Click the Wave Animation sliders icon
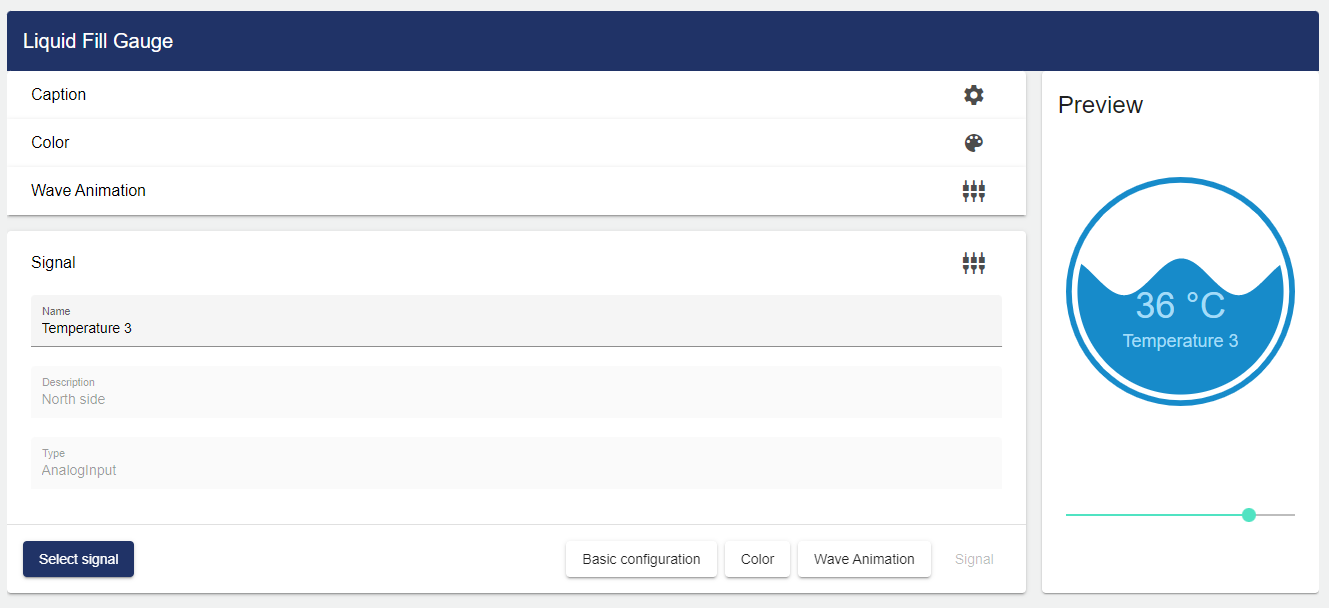 973,191
